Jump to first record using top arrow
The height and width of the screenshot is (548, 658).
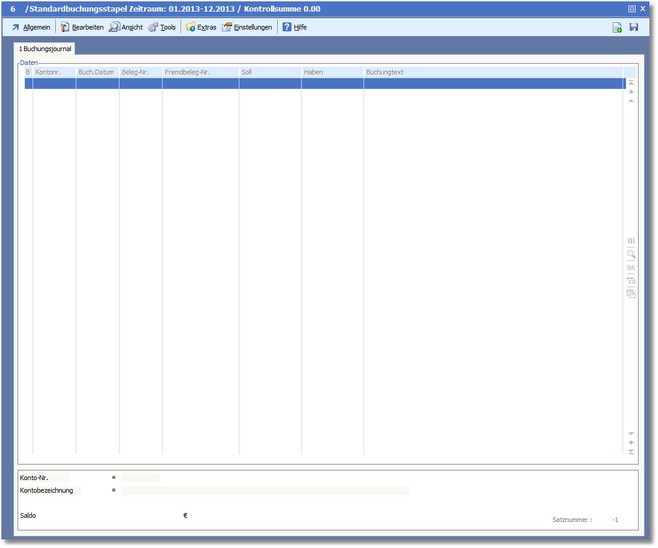(631, 82)
